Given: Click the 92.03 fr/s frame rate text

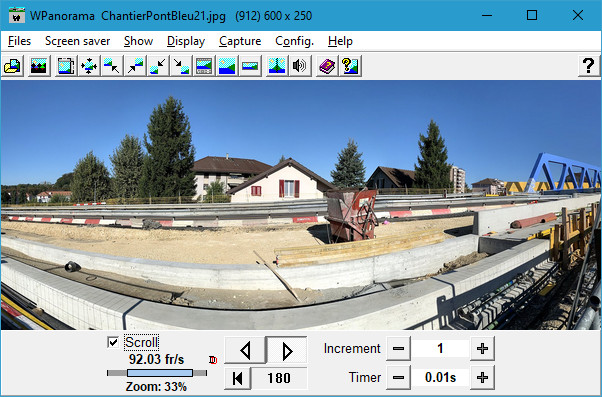Looking at the screenshot, I should pyautogui.click(x=156, y=360).
